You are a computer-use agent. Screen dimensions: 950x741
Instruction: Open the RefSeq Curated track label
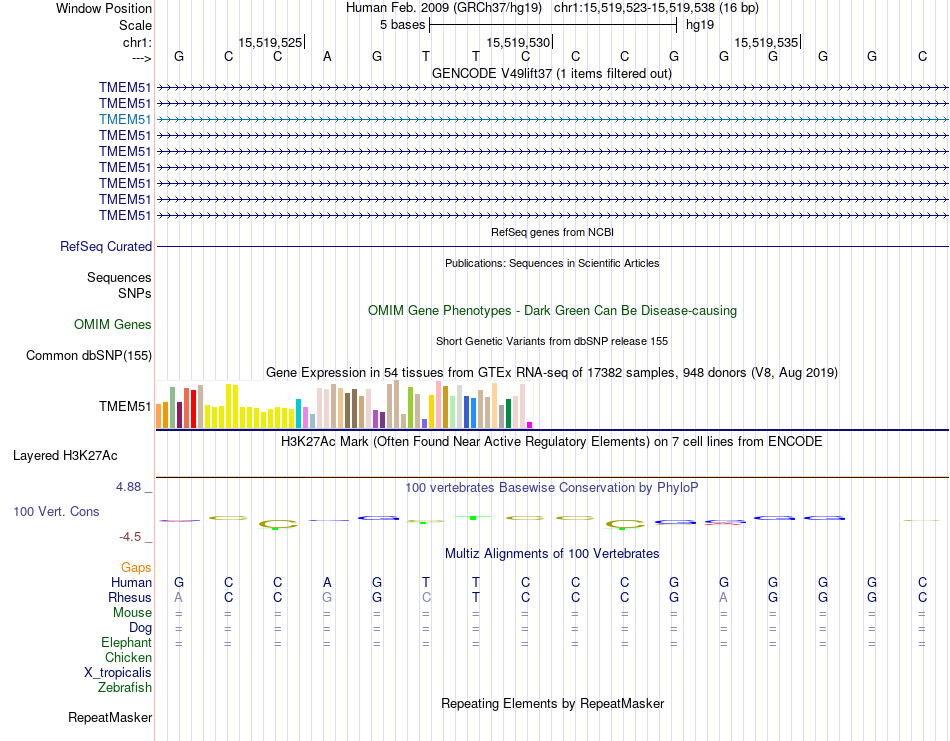[x=106, y=247]
